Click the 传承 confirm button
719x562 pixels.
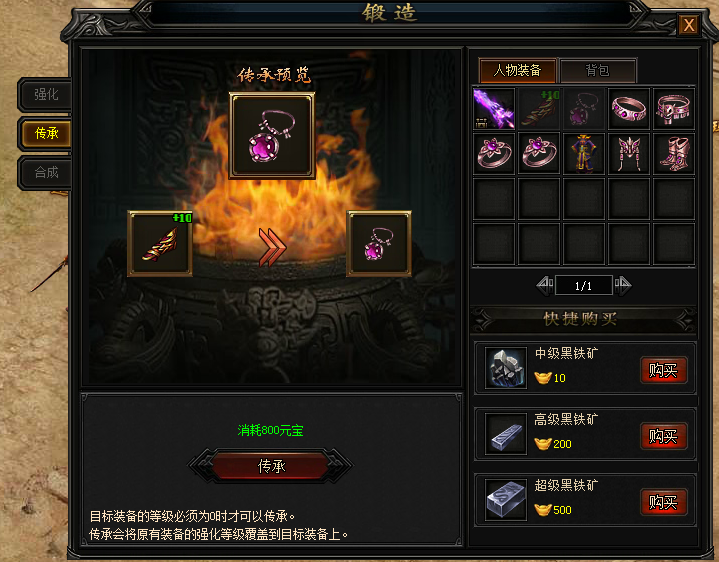(271, 466)
